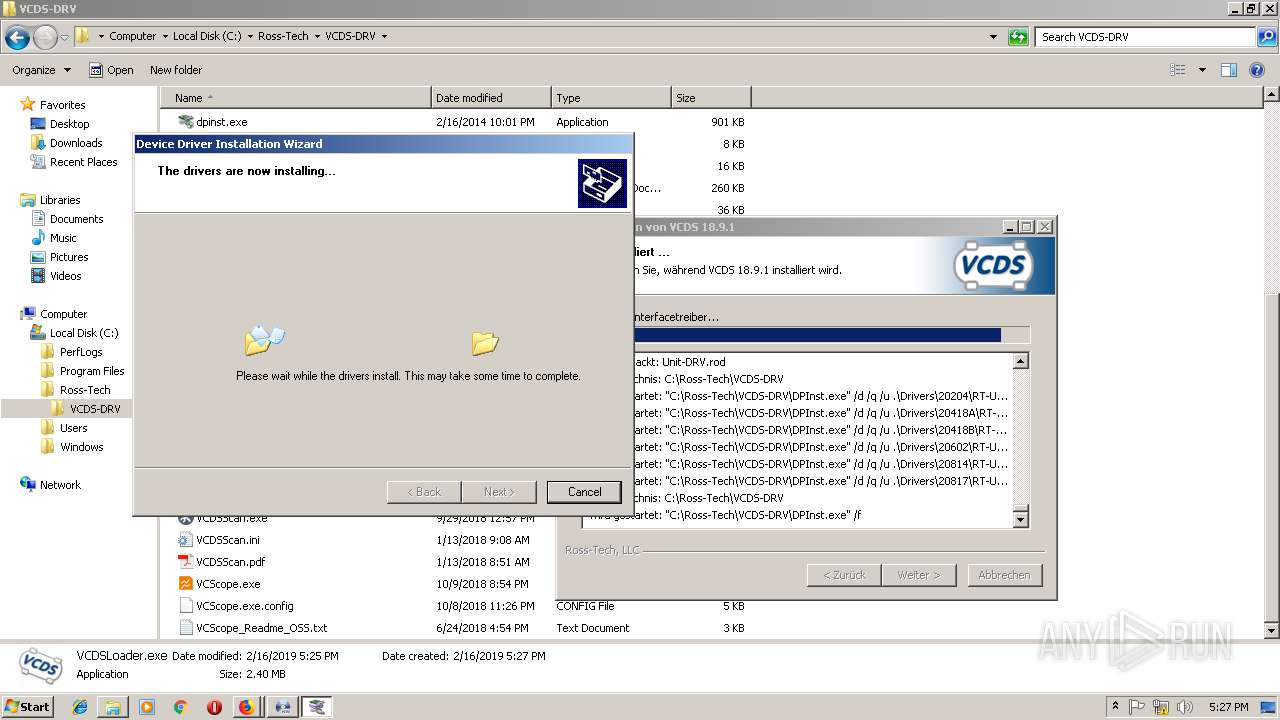The width and height of the screenshot is (1280, 720).
Task: Select Program Files folder in tree
Action: pyautogui.click(x=92, y=371)
